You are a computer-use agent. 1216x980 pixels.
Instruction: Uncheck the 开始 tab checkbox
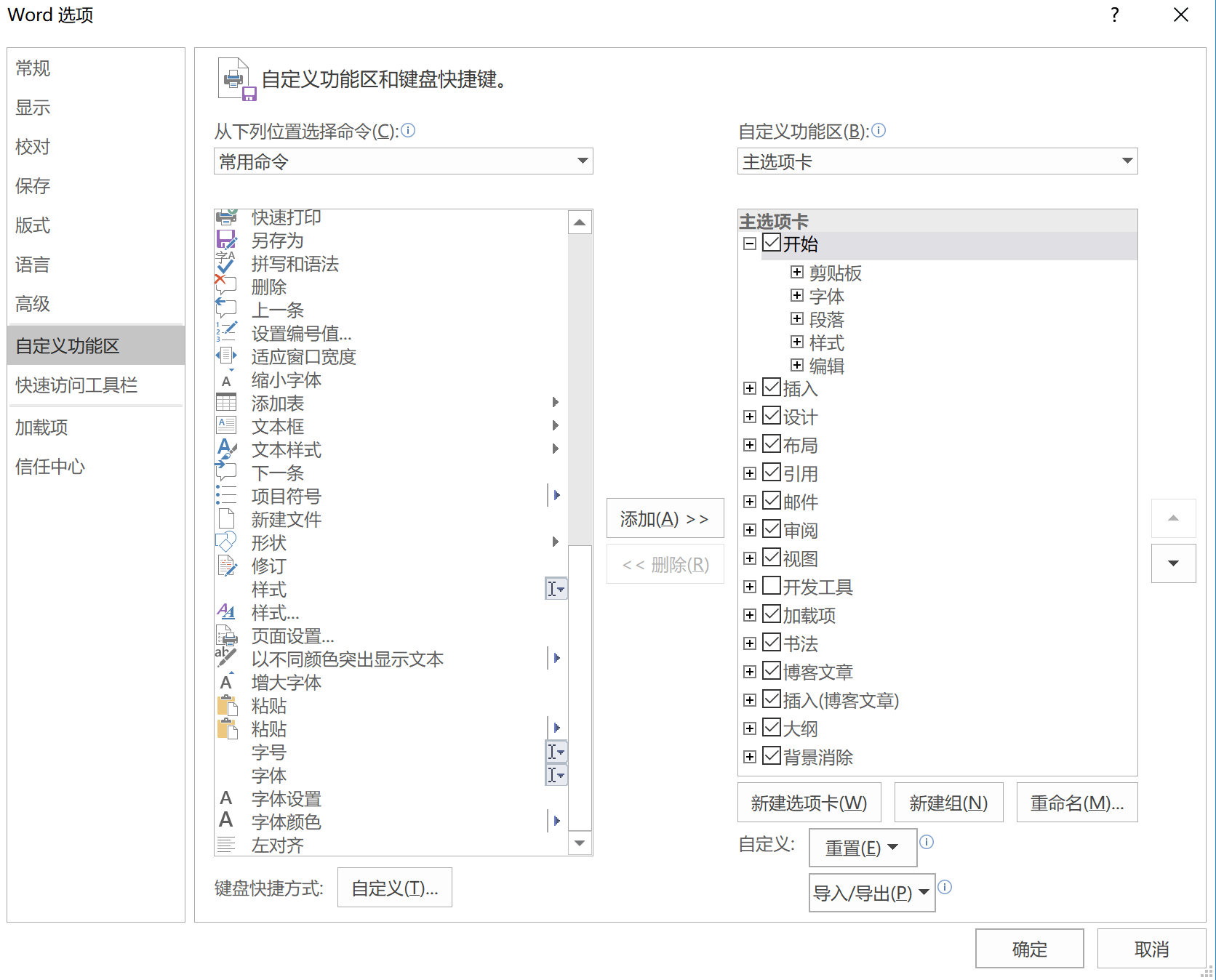coord(772,242)
